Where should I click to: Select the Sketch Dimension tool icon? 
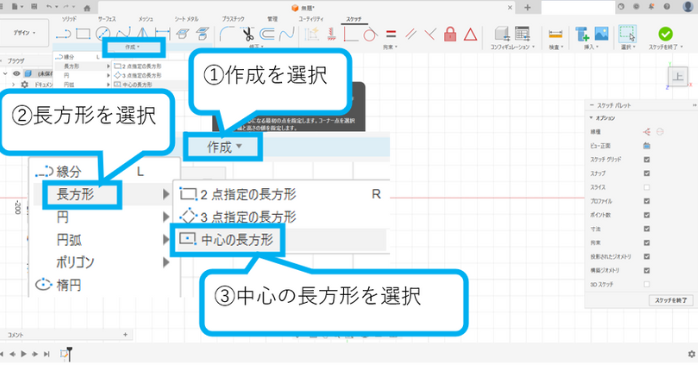point(163,34)
